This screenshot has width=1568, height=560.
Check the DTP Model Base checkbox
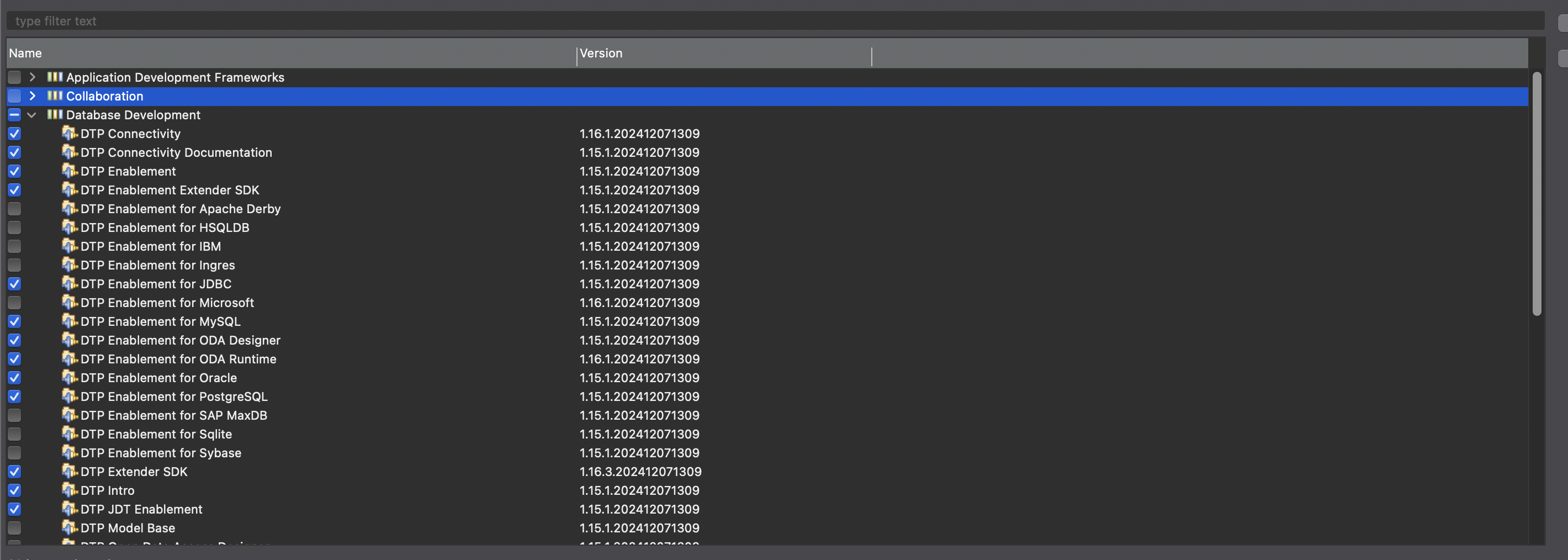pos(14,528)
